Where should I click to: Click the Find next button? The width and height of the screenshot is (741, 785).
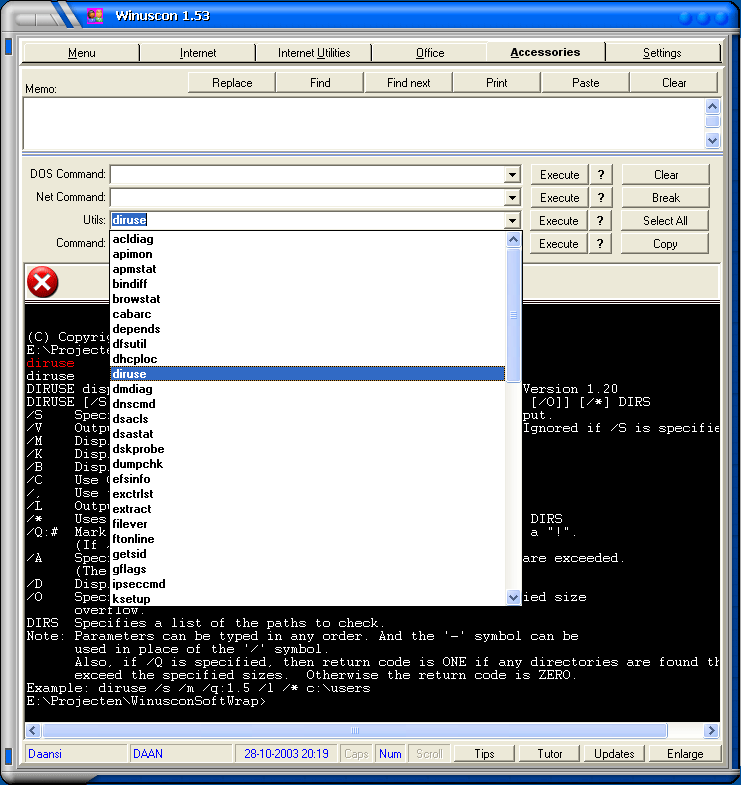click(409, 83)
